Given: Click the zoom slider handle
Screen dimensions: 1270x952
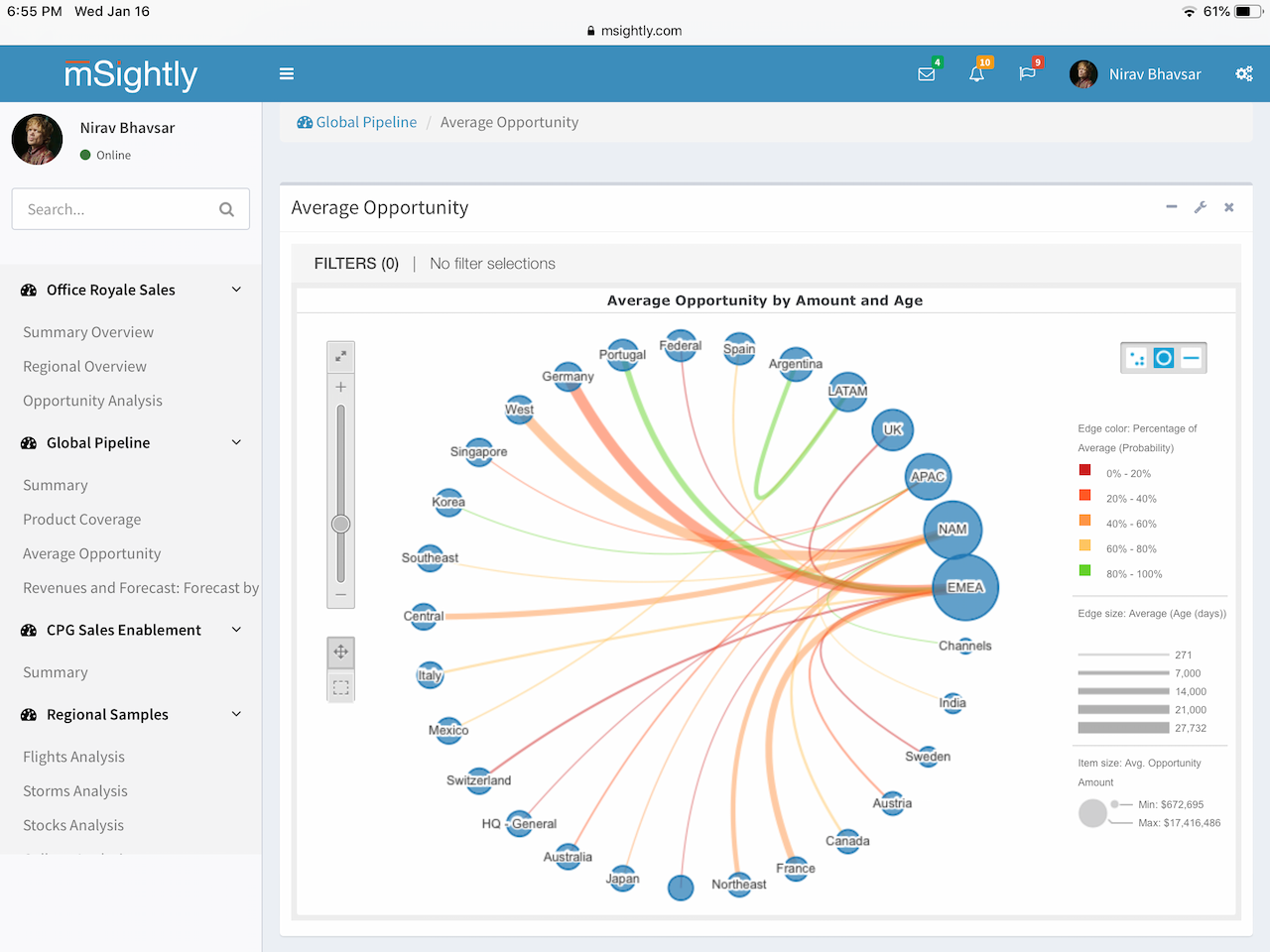Looking at the screenshot, I should (340, 524).
